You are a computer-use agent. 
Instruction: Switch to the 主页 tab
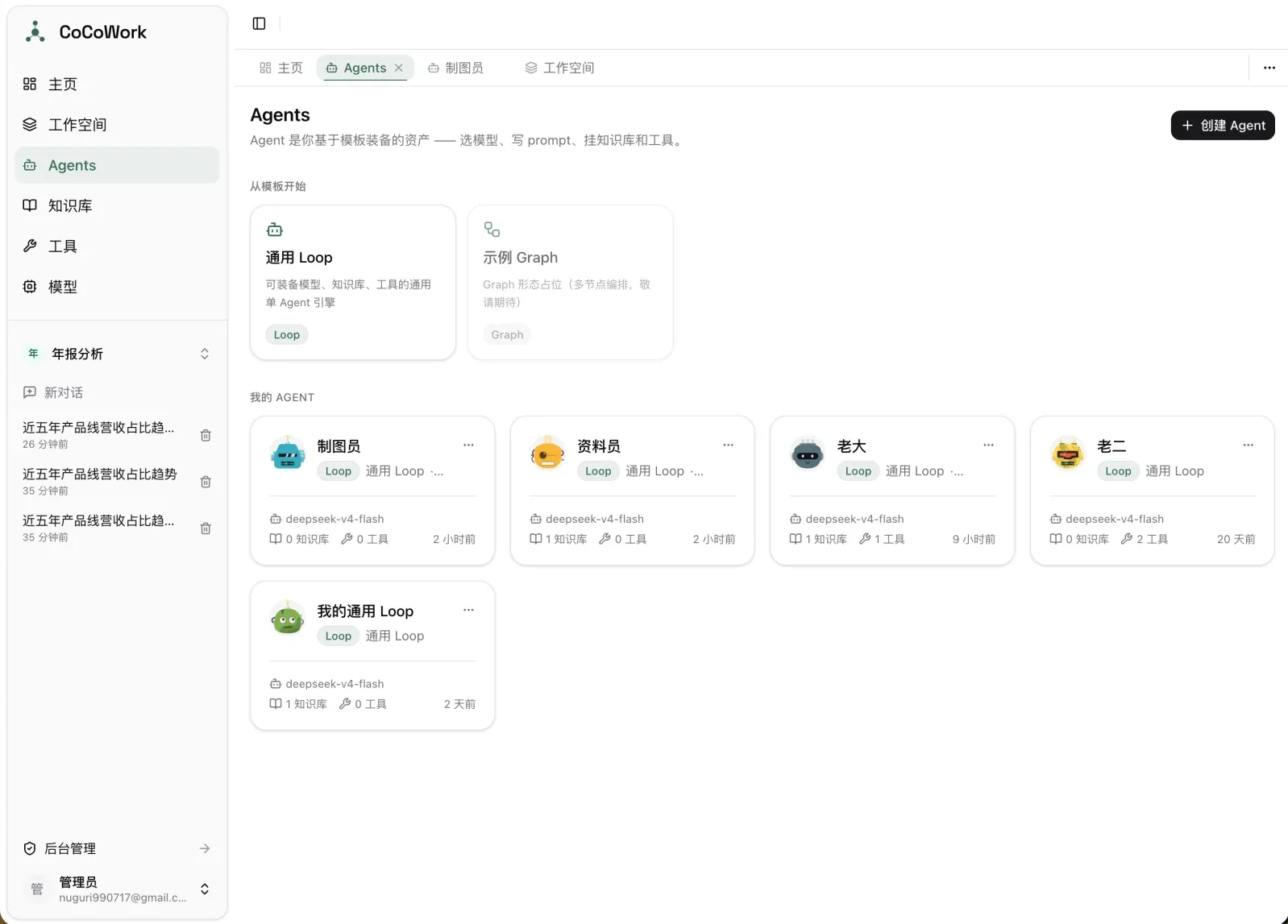click(x=281, y=68)
